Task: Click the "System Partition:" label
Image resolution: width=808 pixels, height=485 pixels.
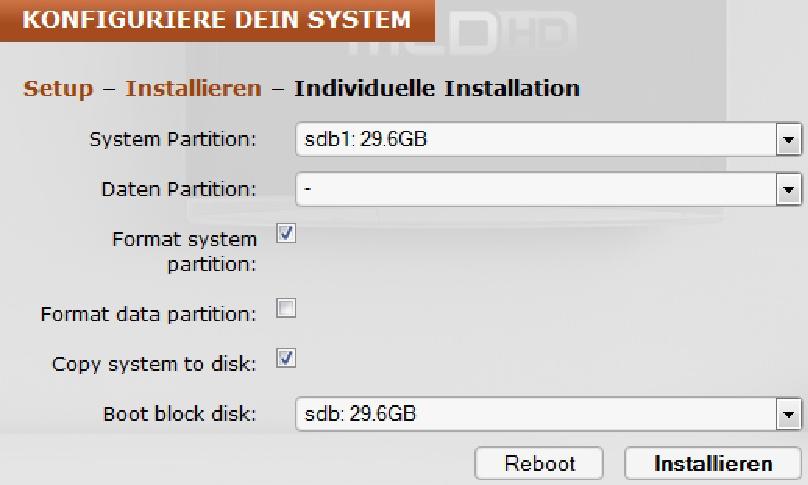Action: [x=173, y=140]
